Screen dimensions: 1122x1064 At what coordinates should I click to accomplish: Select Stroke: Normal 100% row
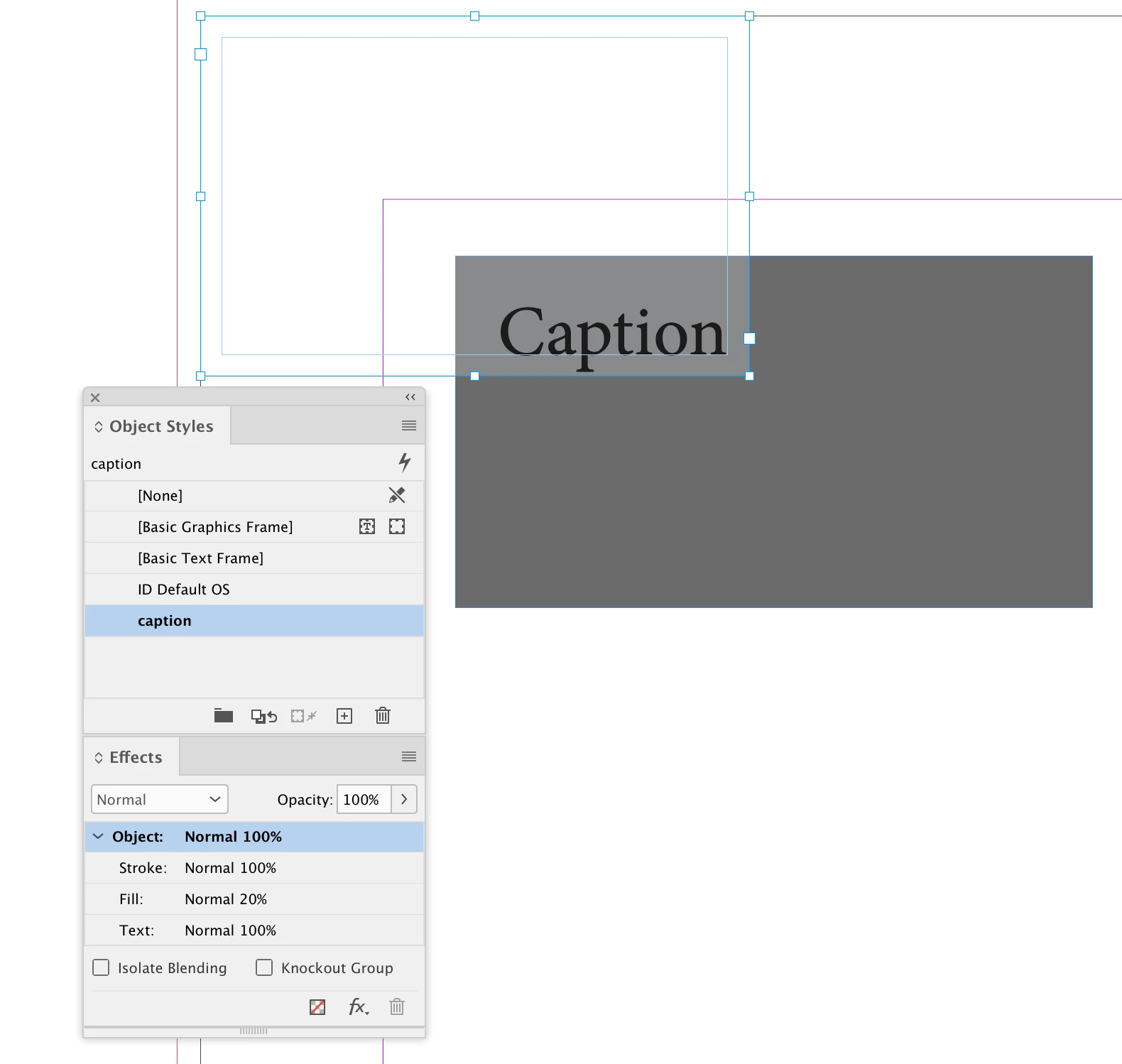click(254, 868)
